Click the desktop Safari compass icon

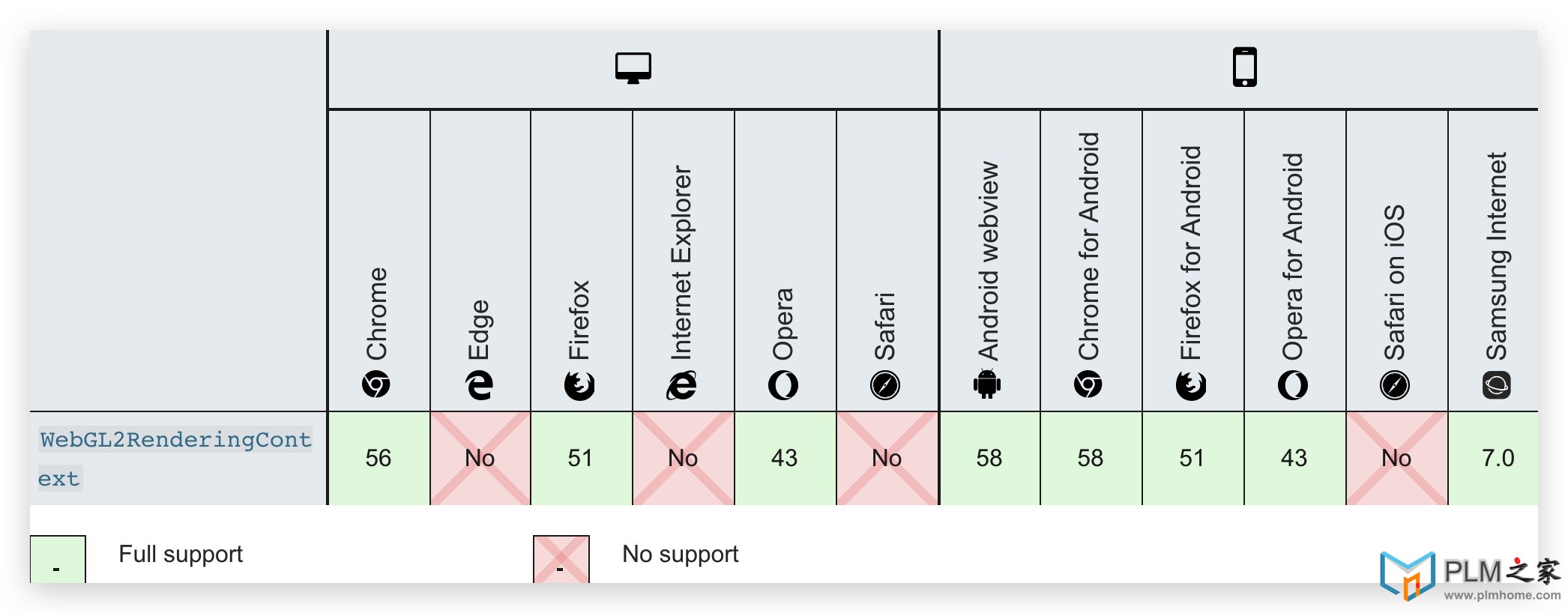[885, 385]
